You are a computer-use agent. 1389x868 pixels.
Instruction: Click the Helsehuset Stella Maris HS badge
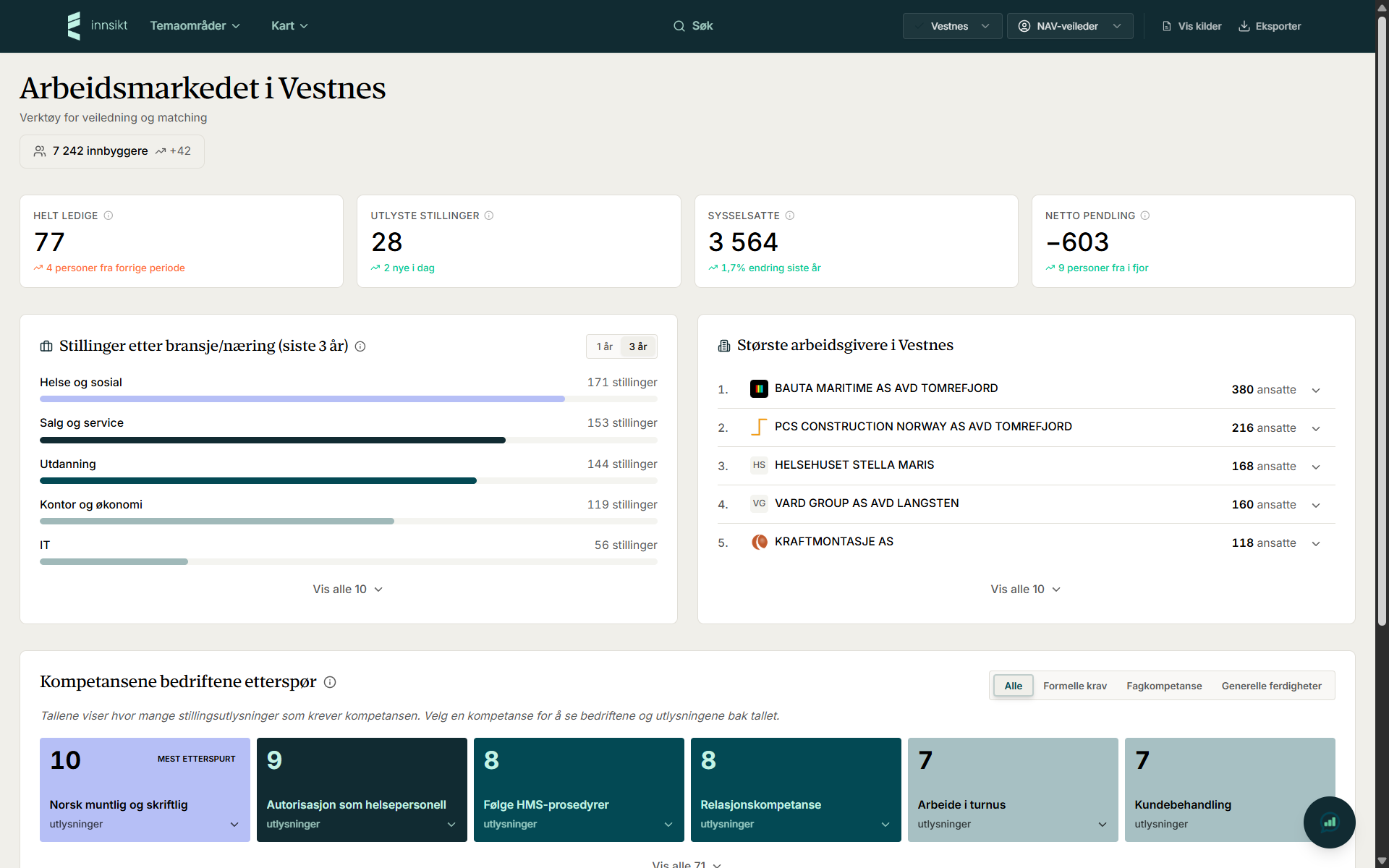tap(759, 465)
